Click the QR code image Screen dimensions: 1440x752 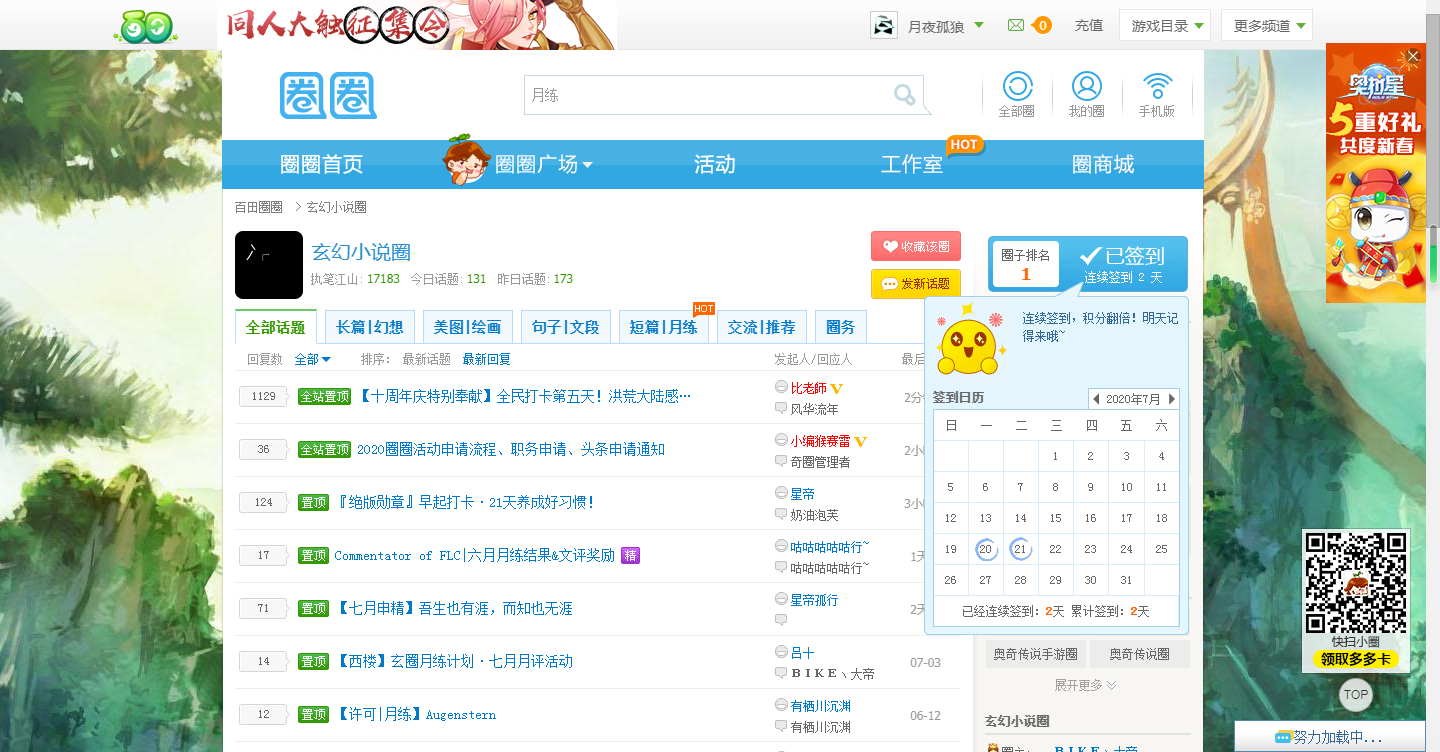pos(1356,583)
